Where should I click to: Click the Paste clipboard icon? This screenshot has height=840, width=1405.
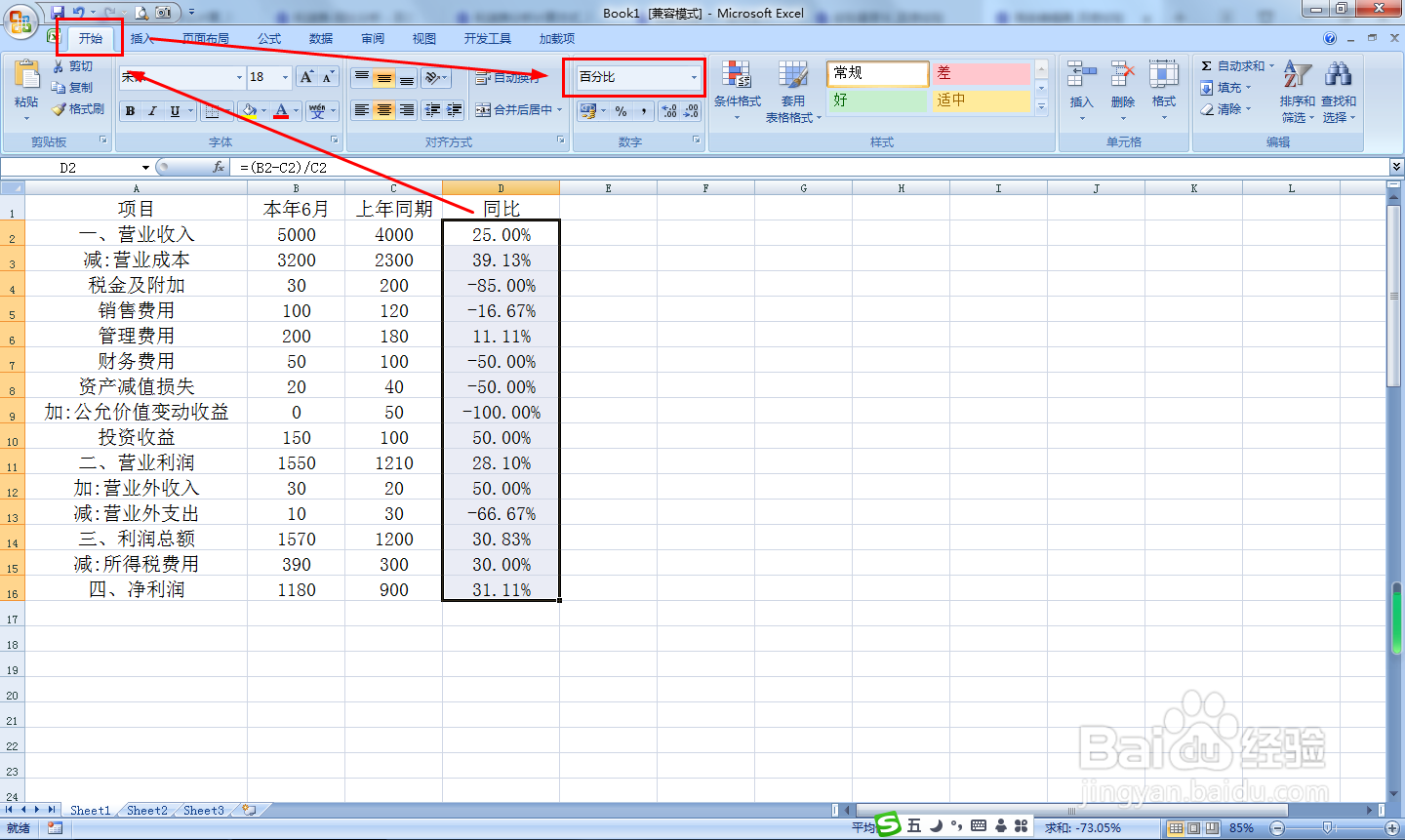pyautogui.click(x=26, y=75)
